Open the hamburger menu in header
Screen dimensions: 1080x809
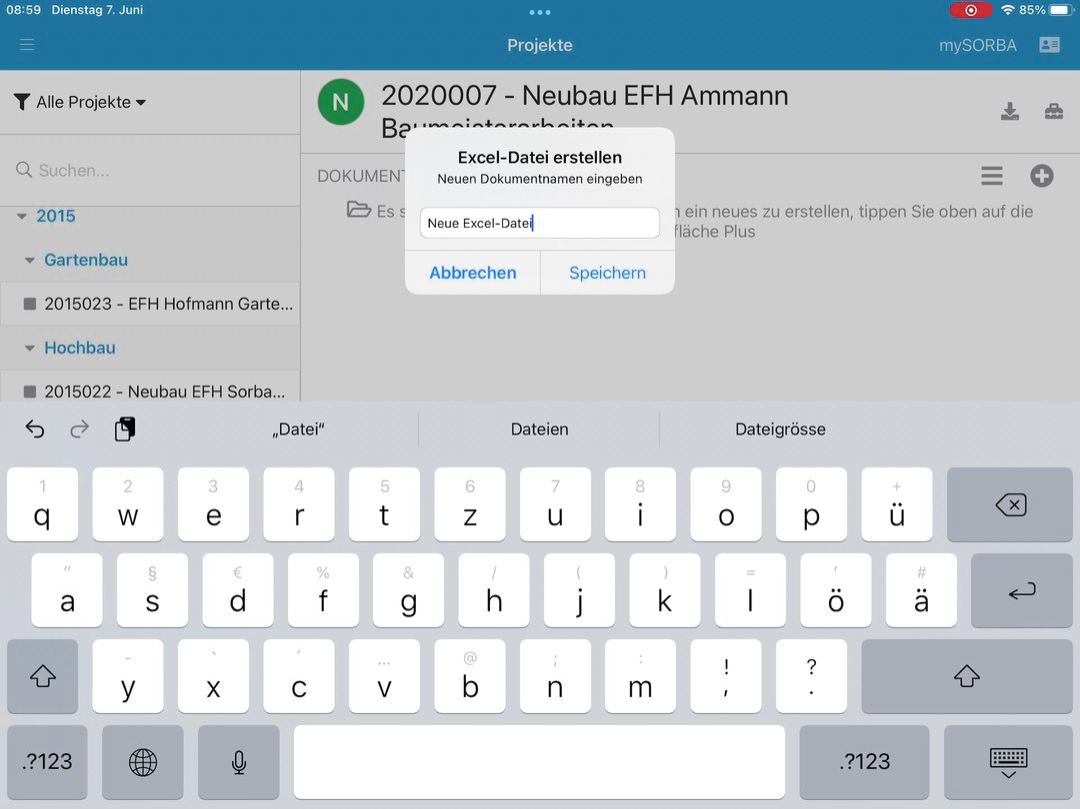click(27, 45)
